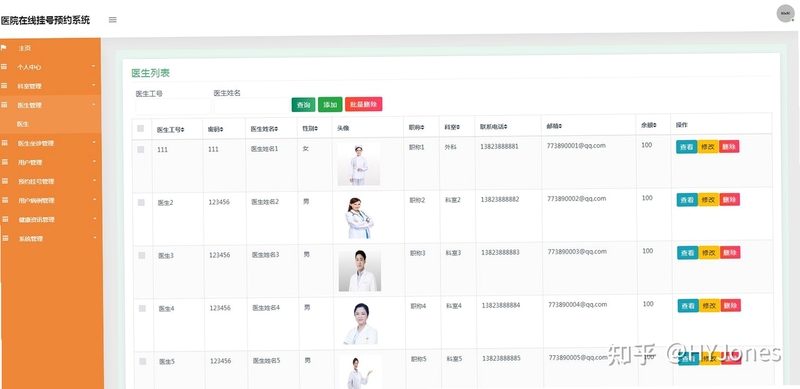Viewport: 800px width, 389px height.
Task: Tick the checkbox for 医生3 row
Action: pos(141,256)
